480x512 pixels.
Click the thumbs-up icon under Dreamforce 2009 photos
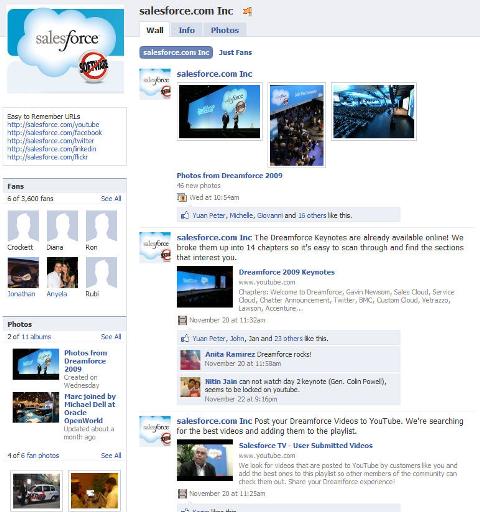185,215
